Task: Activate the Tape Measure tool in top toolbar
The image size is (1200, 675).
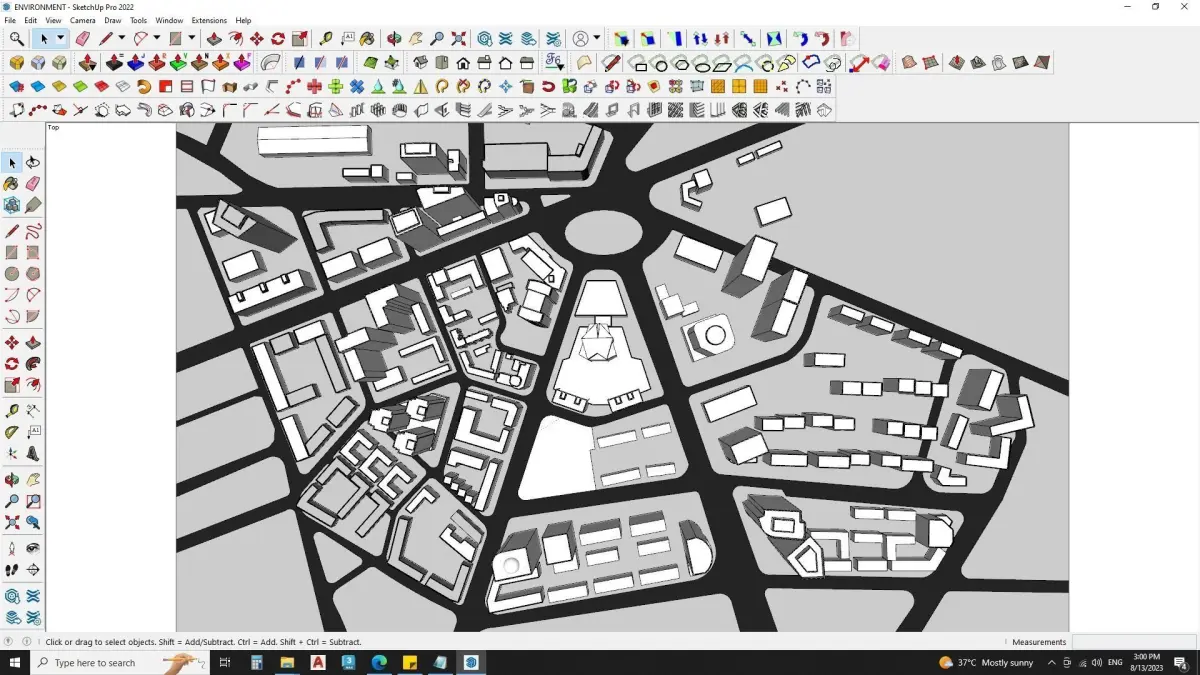Action: tap(326, 39)
